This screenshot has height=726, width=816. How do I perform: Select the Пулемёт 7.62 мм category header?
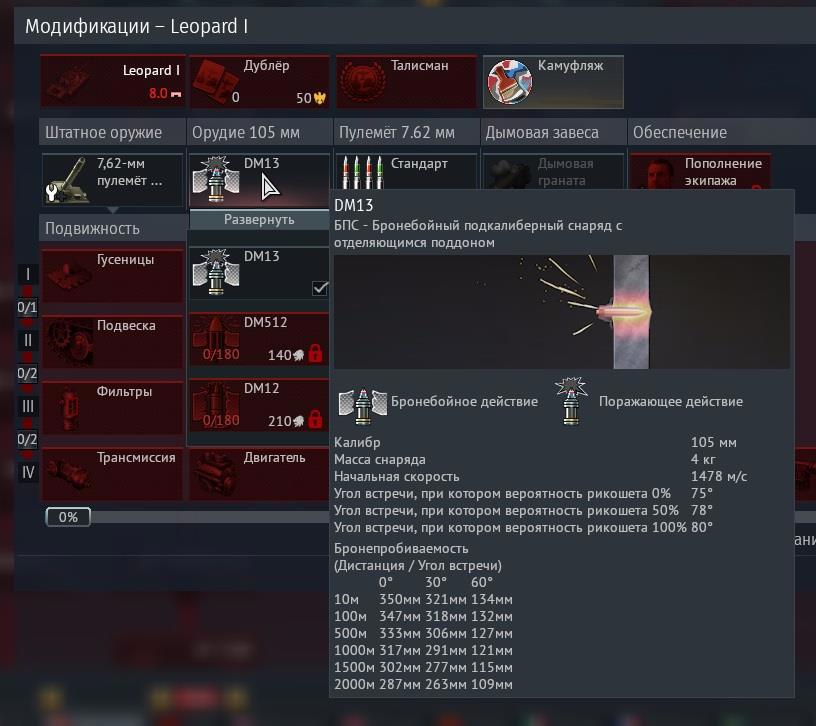(x=406, y=132)
